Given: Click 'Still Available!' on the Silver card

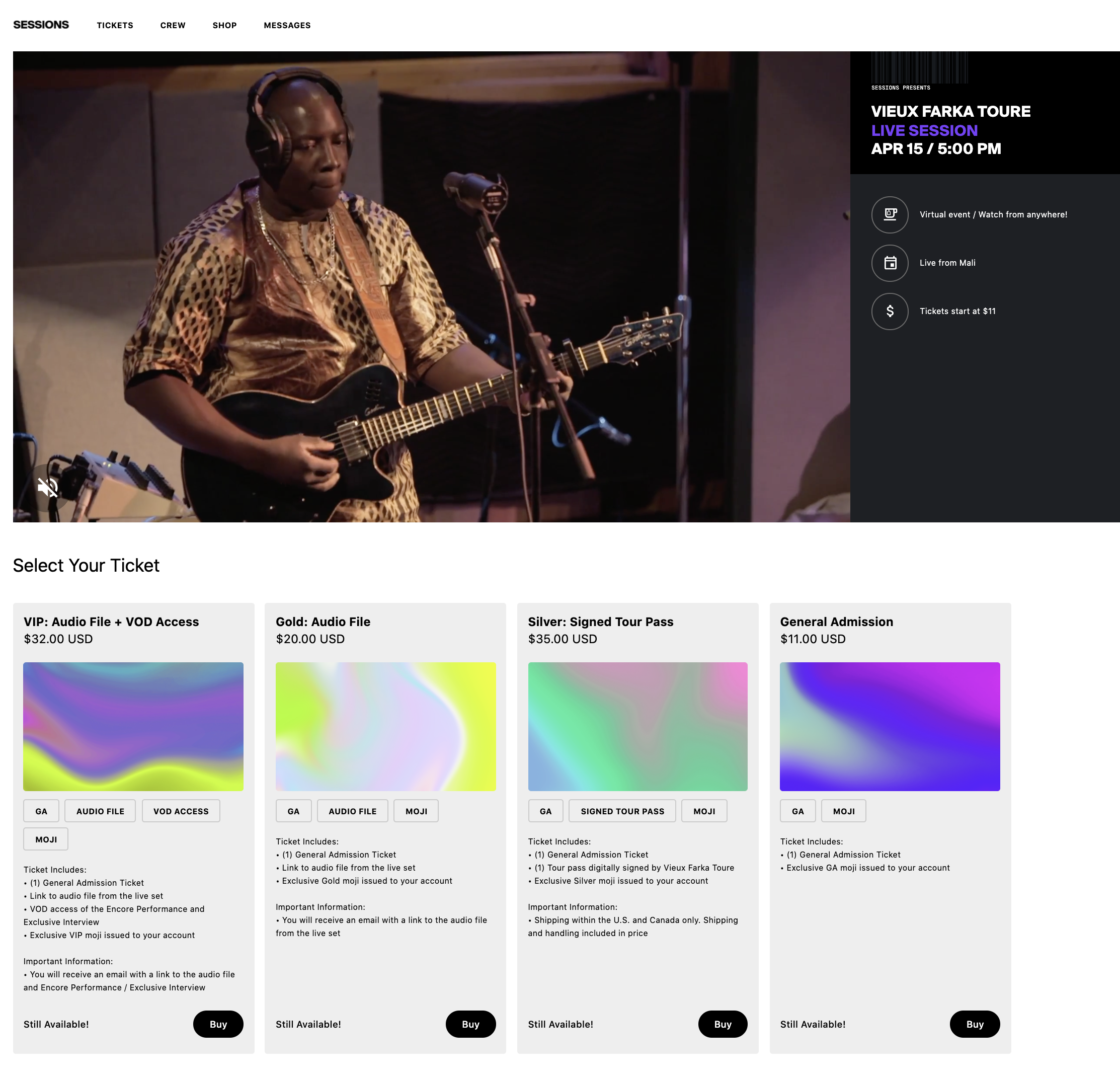Looking at the screenshot, I should click(560, 1024).
